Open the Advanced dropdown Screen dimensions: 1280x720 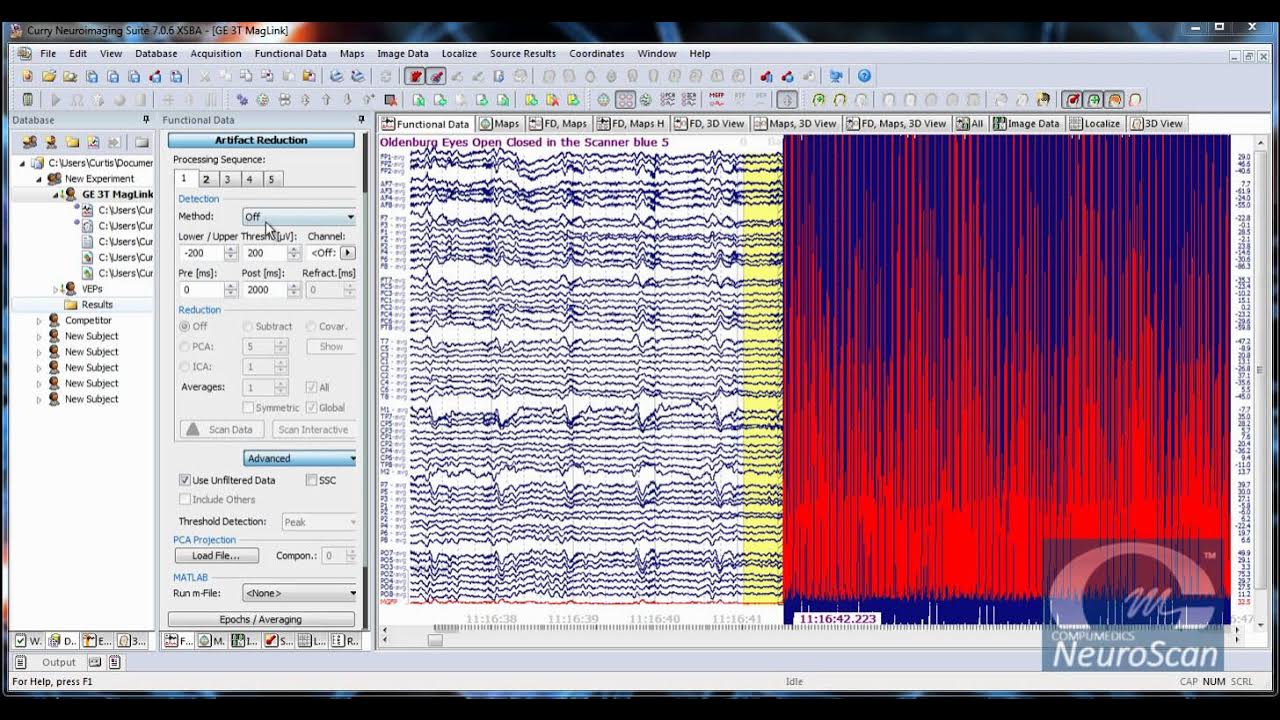[x=299, y=458]
